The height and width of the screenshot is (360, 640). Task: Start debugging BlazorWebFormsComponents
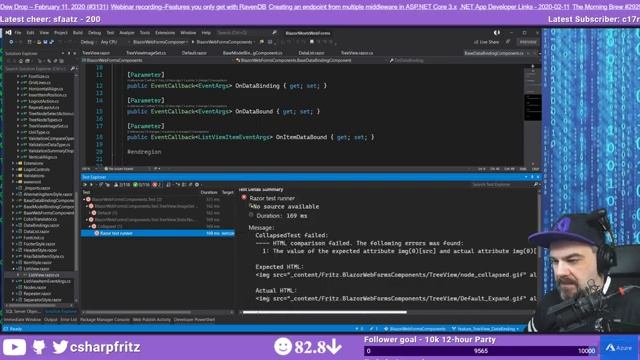click(222, 42)
